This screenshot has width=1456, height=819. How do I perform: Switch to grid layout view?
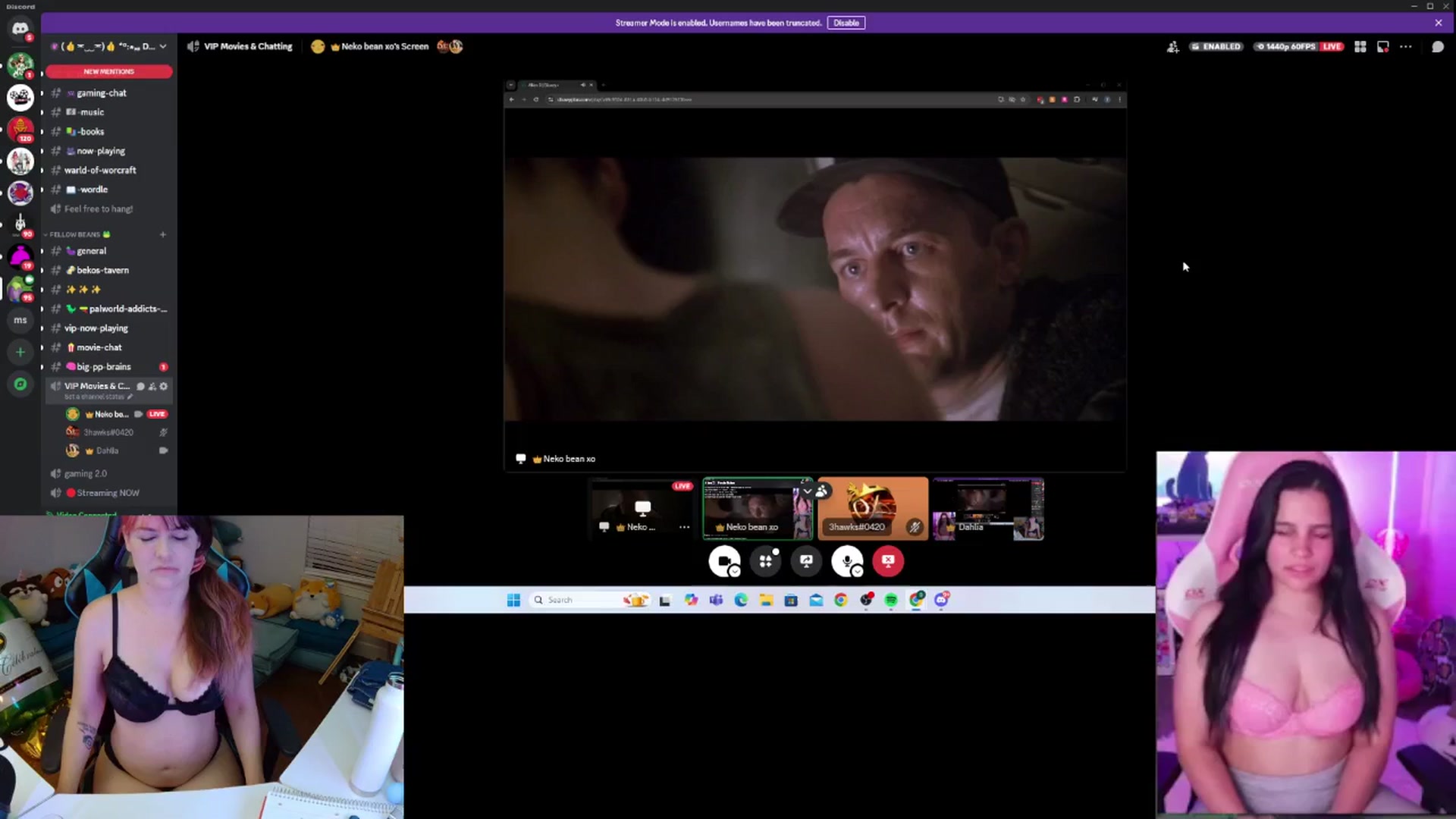[1360, 47]
